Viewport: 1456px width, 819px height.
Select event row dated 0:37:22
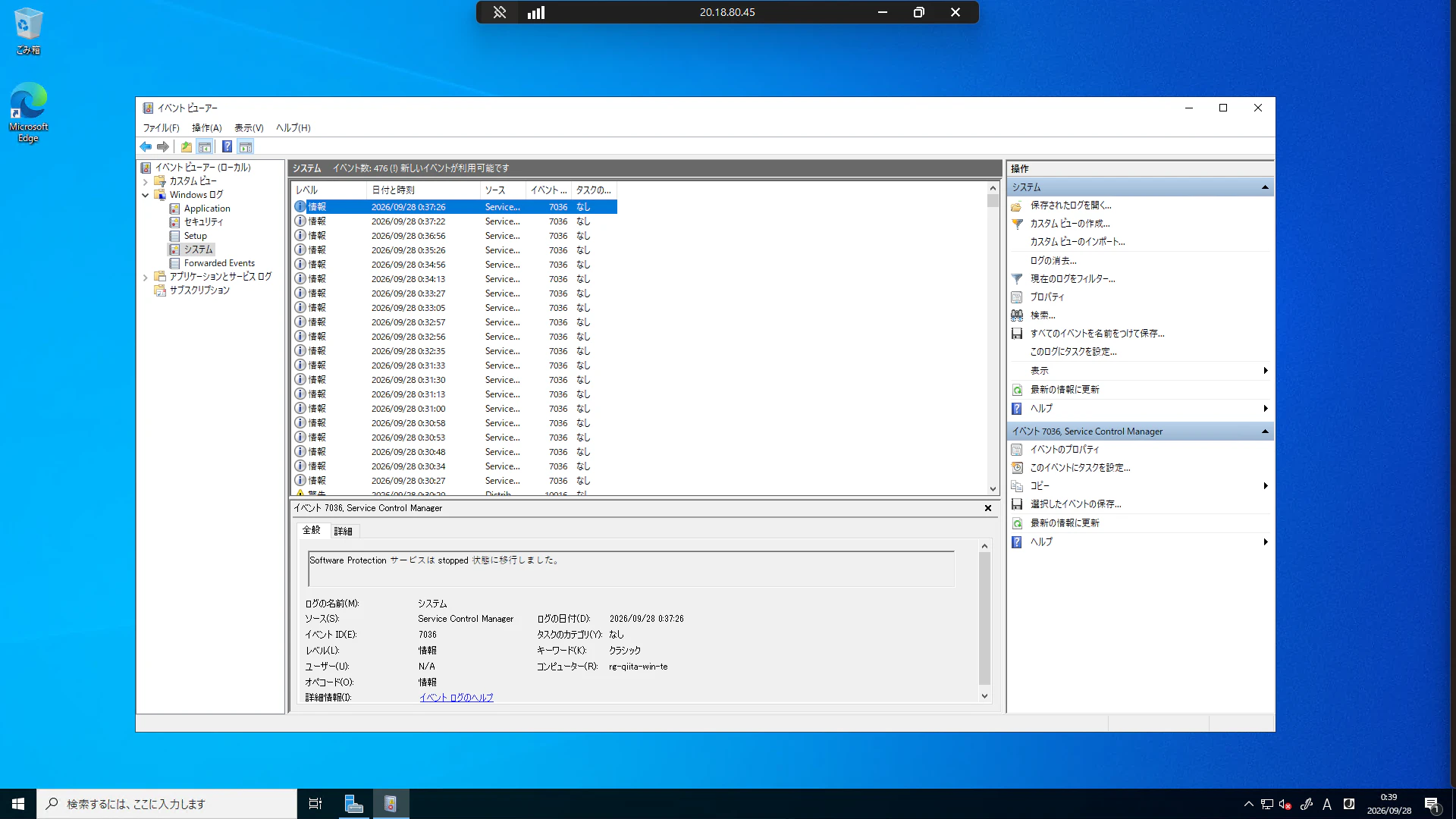454,221
